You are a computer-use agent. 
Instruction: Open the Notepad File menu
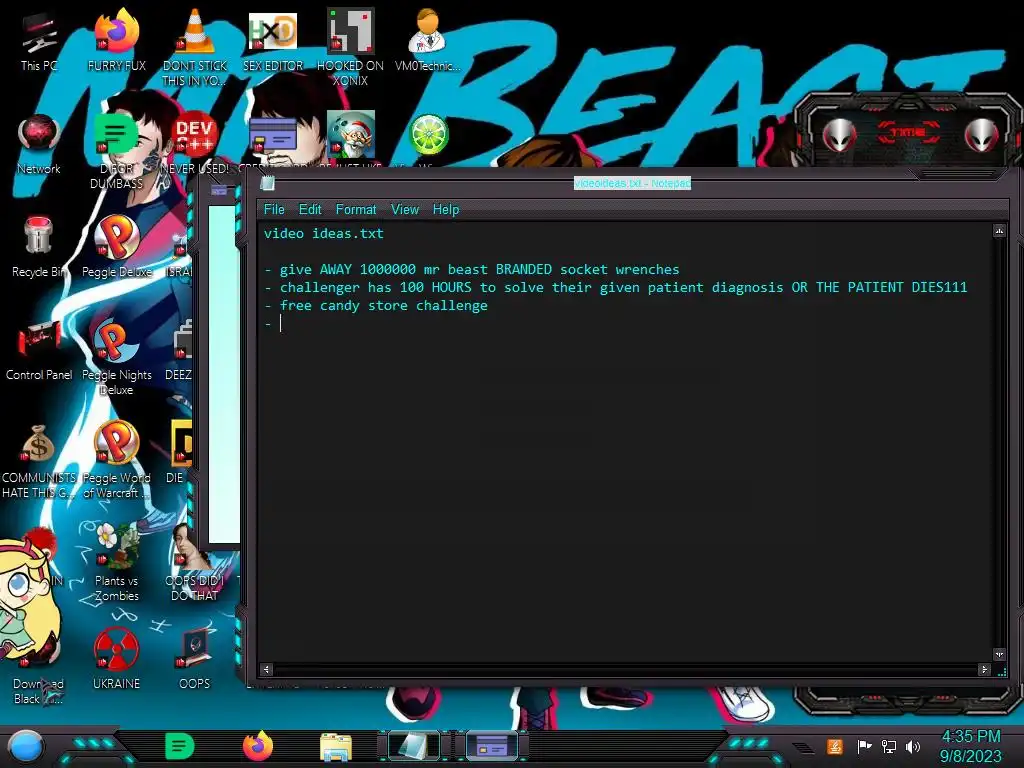coord(274,210)
